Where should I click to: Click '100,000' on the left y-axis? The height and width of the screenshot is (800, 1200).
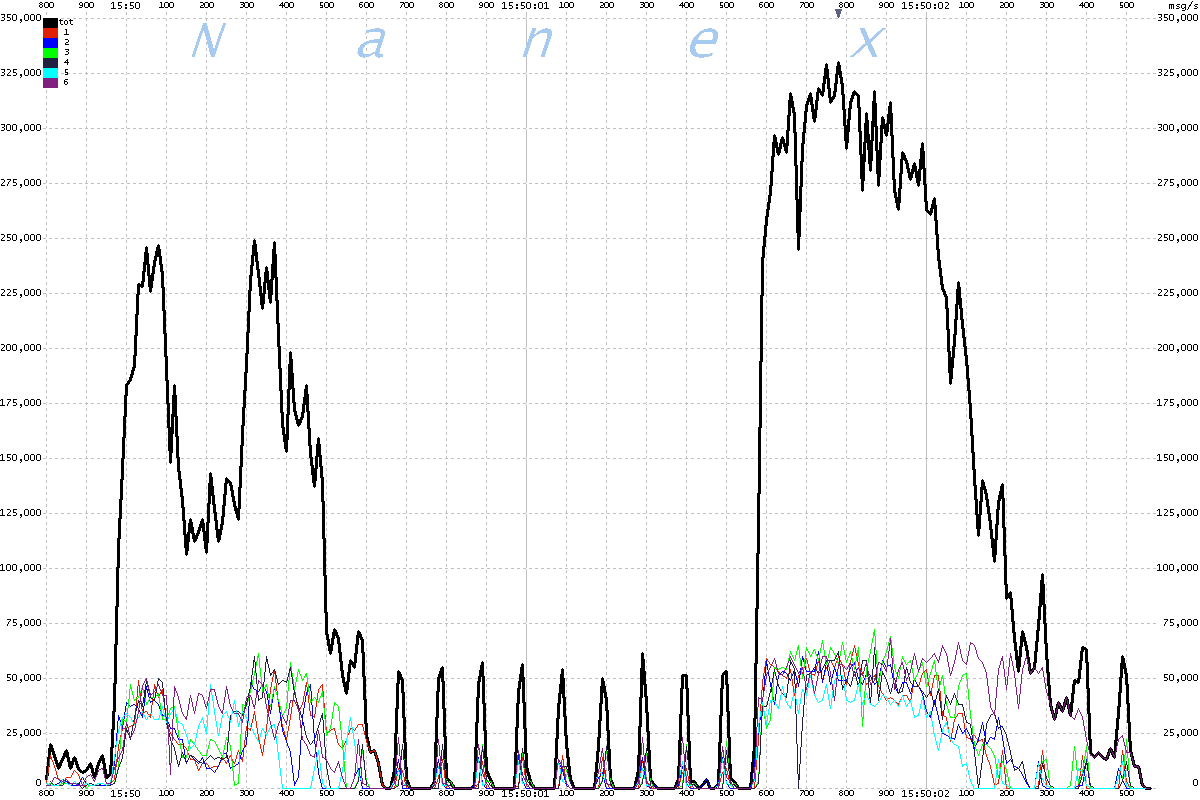[x=20, y=568]
